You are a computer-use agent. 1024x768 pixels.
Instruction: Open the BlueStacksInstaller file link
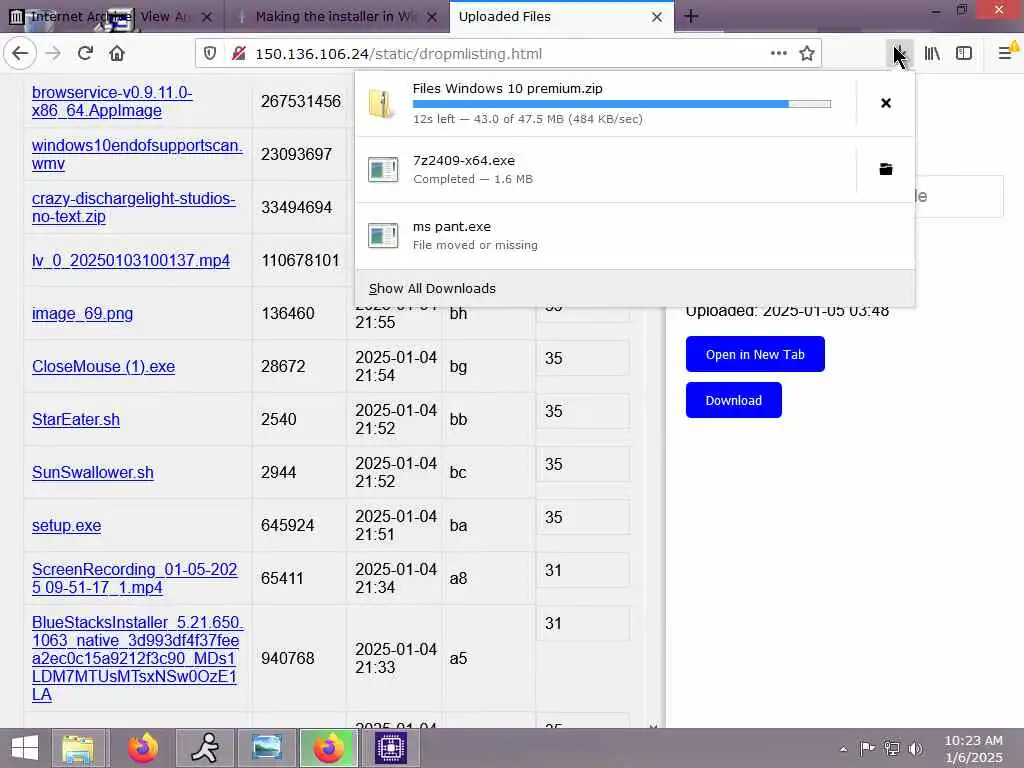137,658
